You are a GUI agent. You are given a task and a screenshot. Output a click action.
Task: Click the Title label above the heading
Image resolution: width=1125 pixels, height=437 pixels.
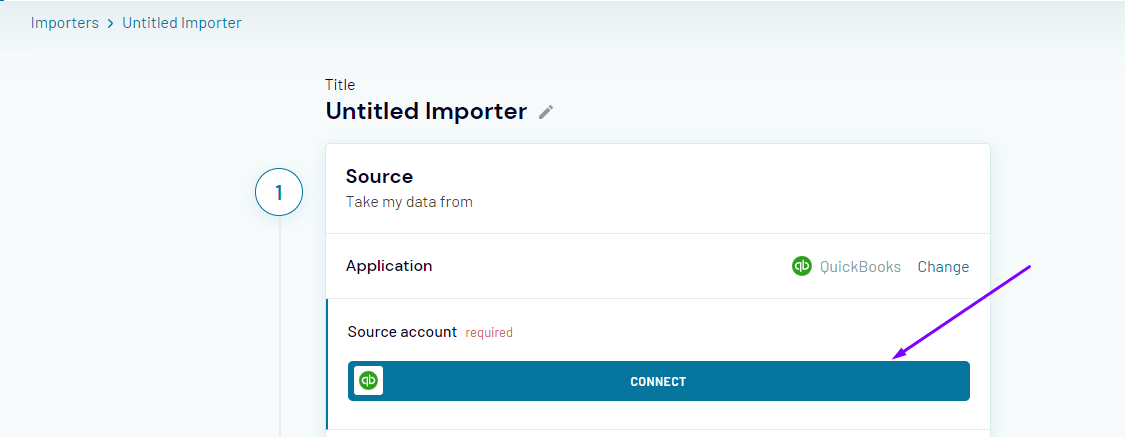(340, 85)
